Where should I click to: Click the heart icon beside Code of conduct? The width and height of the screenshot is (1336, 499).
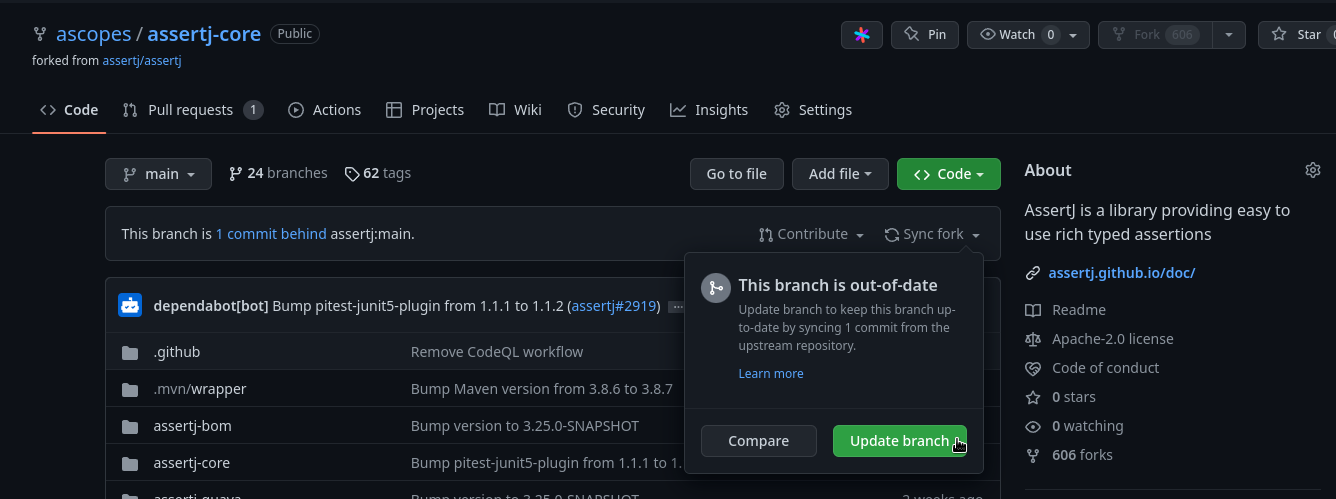tap(1033, 368)
